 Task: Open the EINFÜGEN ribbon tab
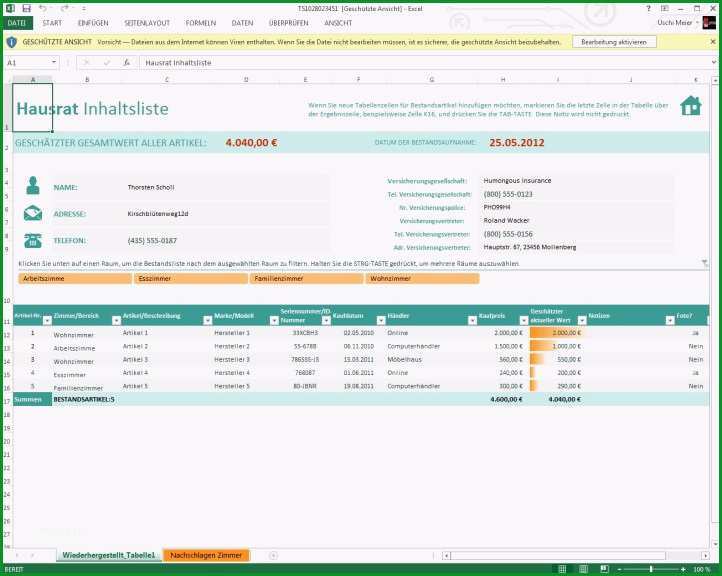[93, 23]
